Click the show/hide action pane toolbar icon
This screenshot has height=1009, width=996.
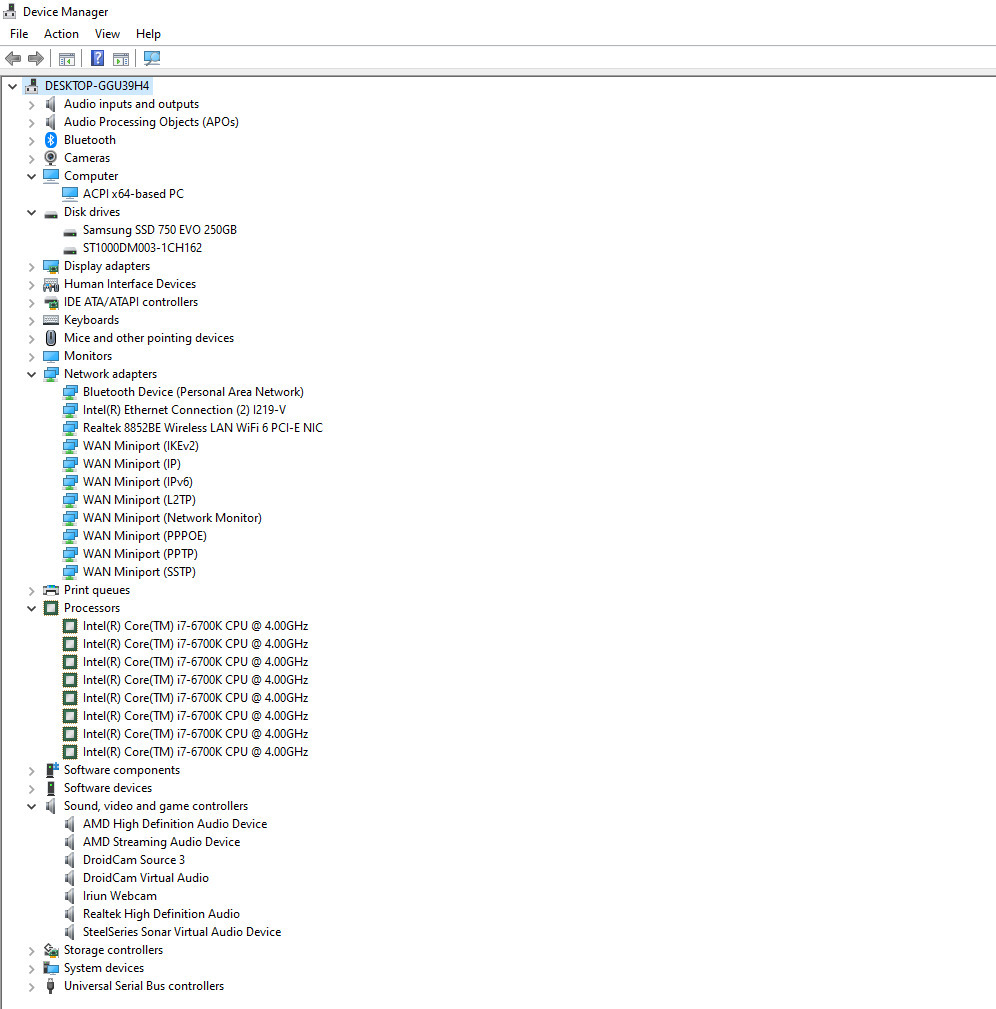click(121, 59)
